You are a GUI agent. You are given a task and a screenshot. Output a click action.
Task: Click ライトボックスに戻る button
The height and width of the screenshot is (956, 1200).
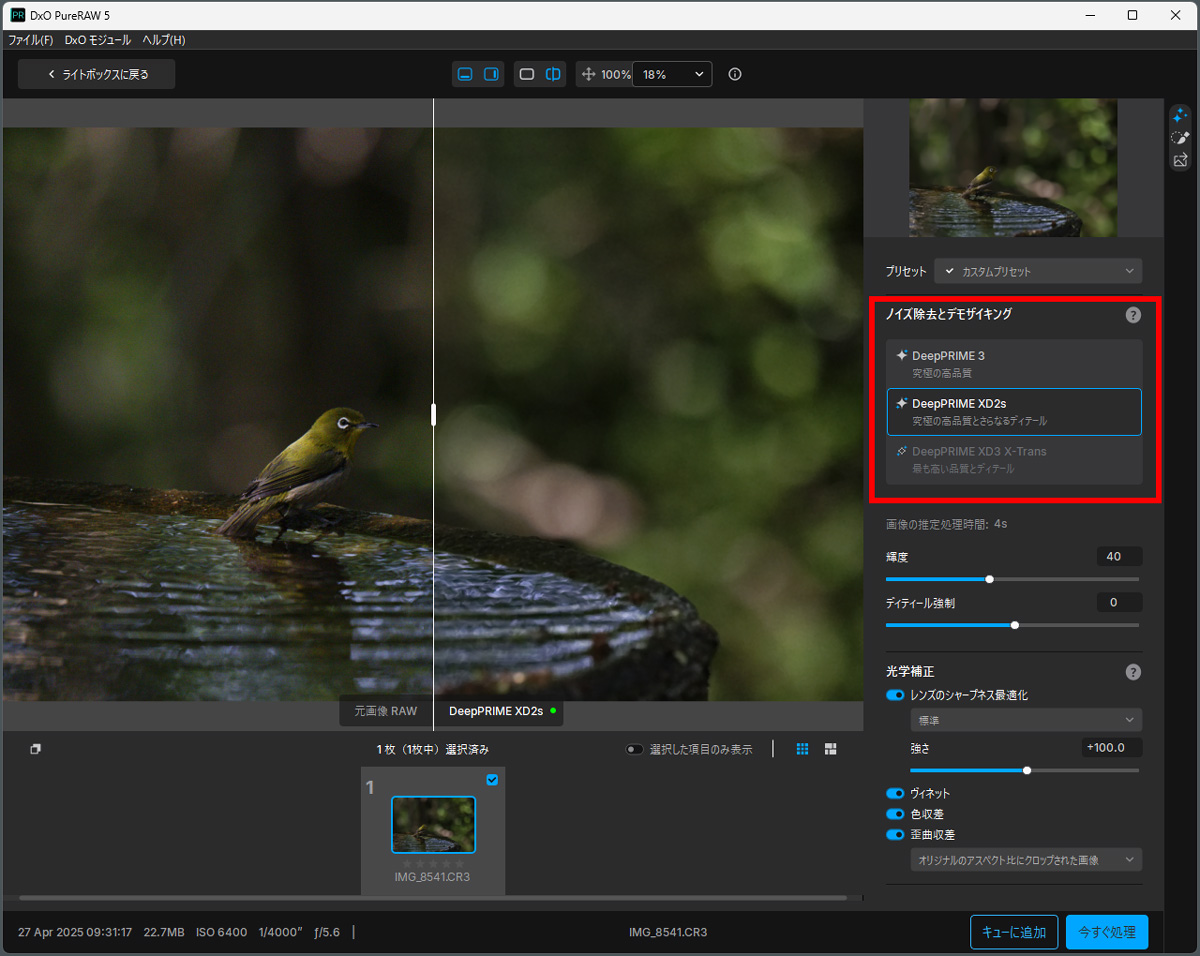(x=96, y=74)
